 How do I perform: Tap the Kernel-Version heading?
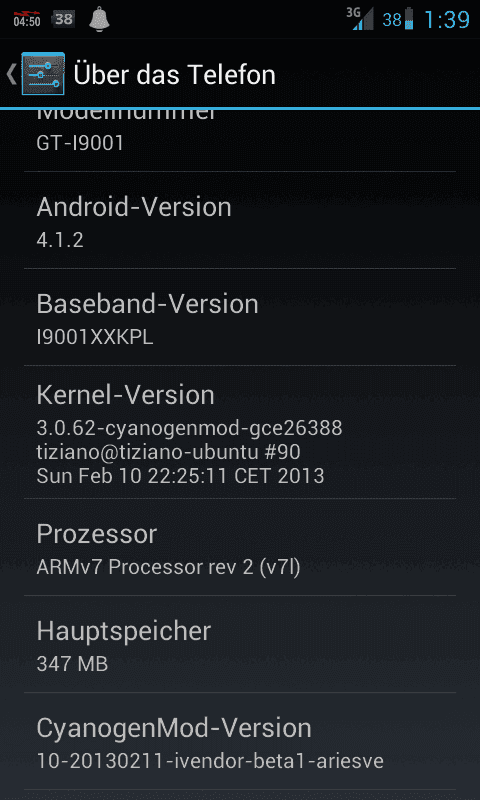point(125,395)
